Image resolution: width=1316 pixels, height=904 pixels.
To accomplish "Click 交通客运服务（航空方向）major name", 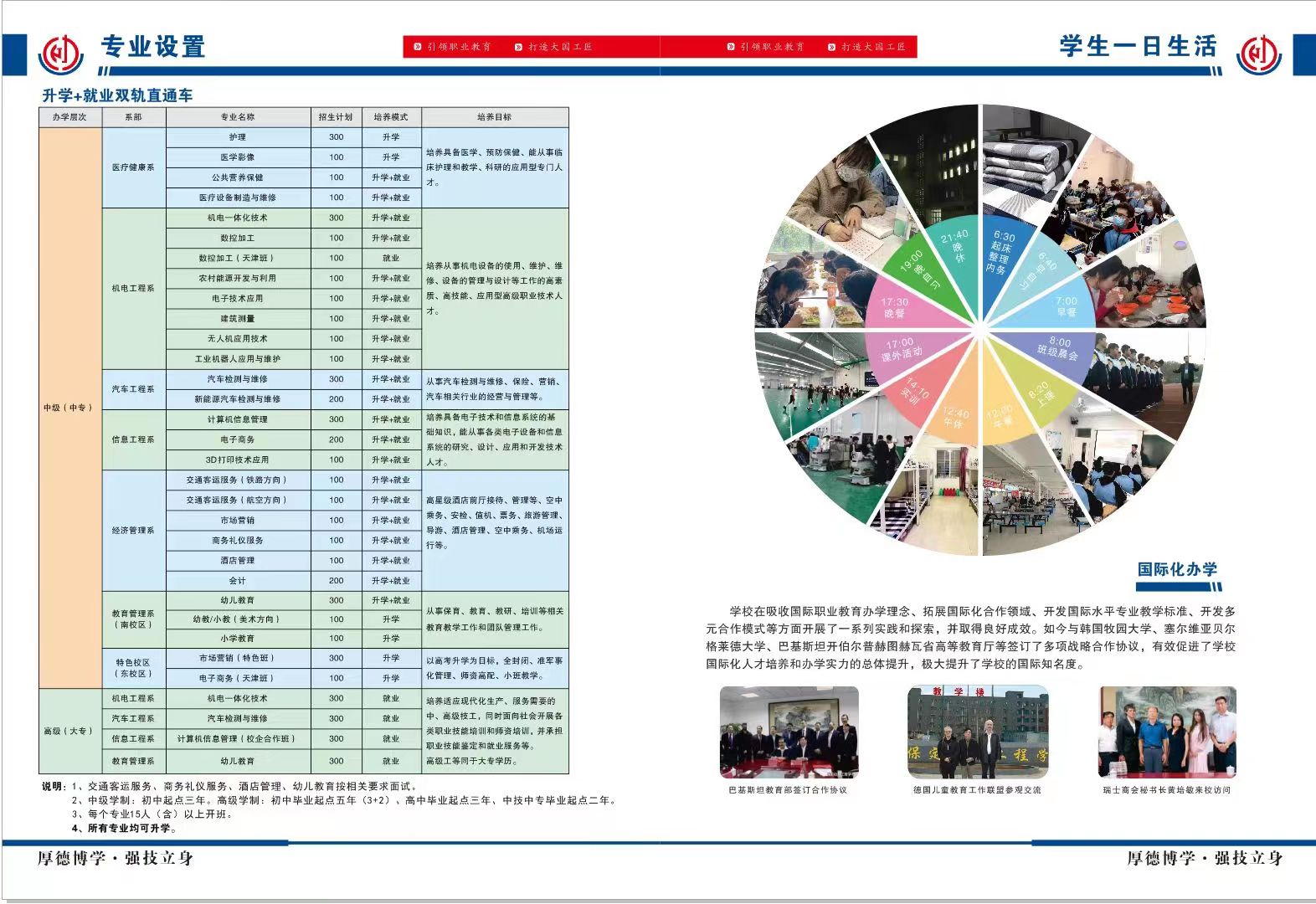I will [238, 500].
